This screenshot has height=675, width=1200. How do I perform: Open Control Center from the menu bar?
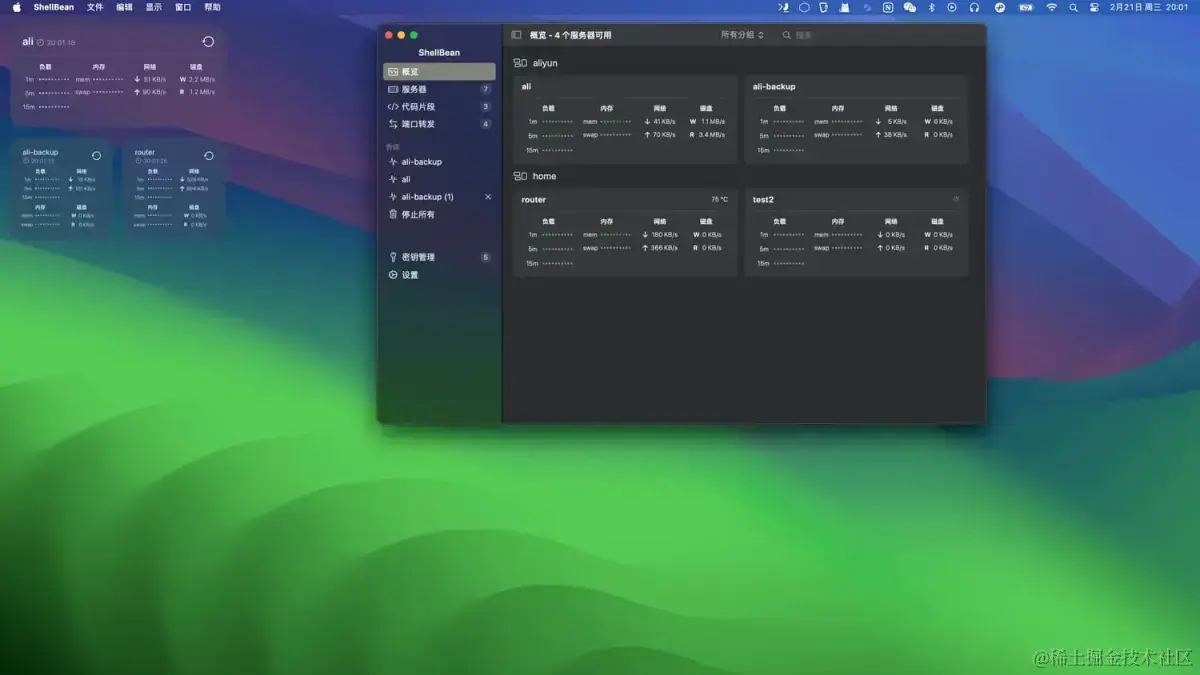[x=1094, y=7]
